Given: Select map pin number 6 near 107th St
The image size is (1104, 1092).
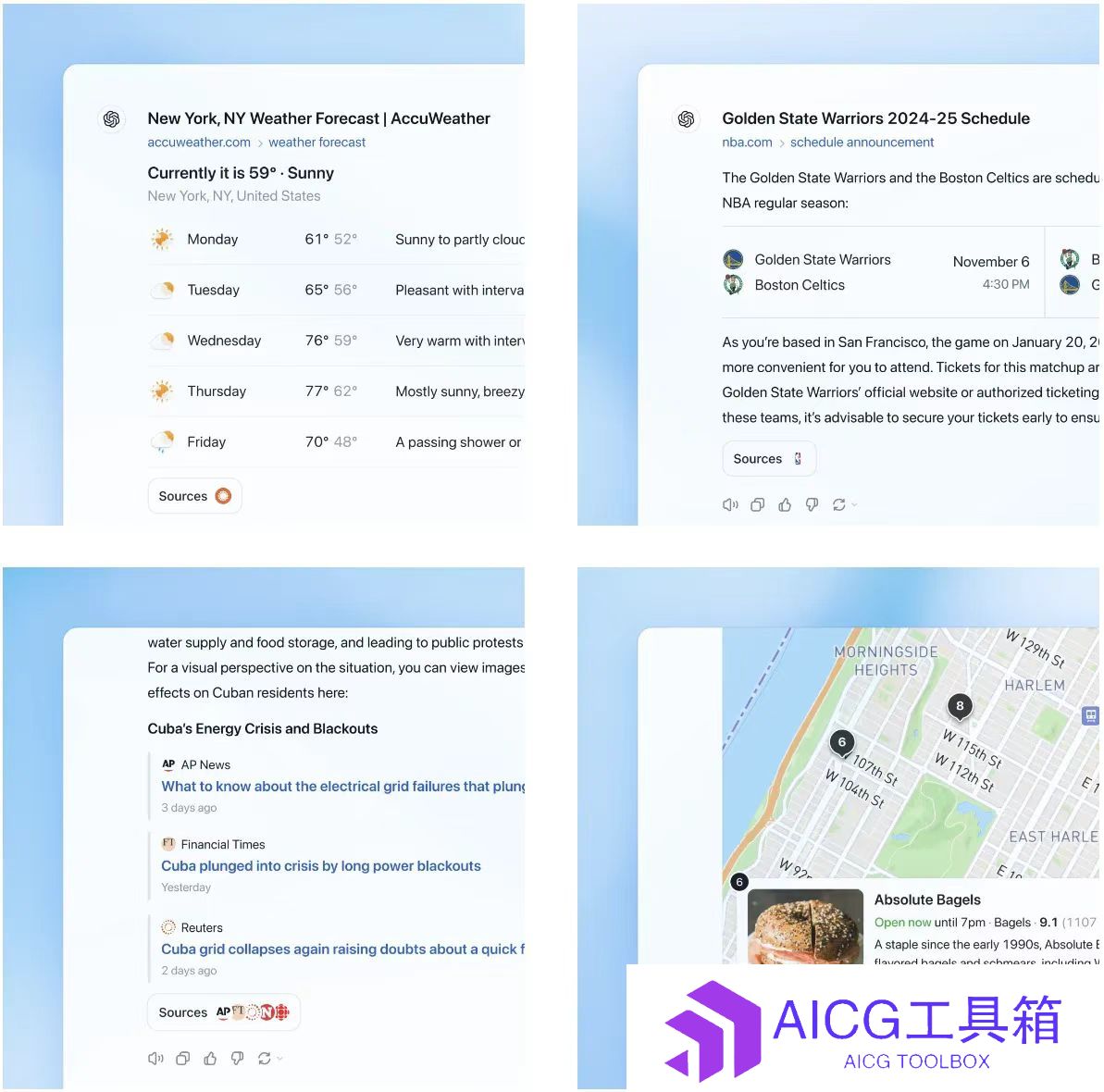Looking at the screenshot, I should point(842,743).
